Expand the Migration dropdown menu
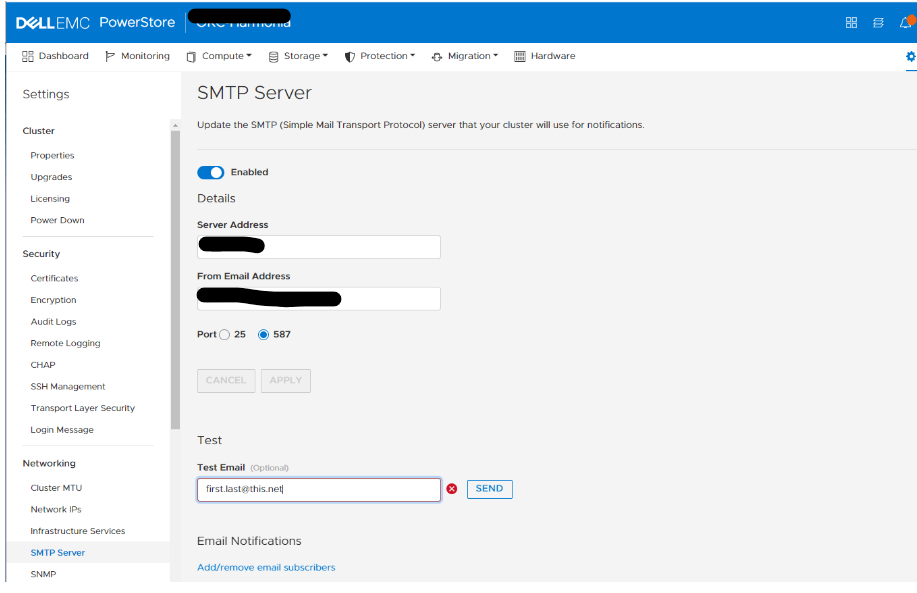This screenshot has height=593, width=917. coord(464,56)
